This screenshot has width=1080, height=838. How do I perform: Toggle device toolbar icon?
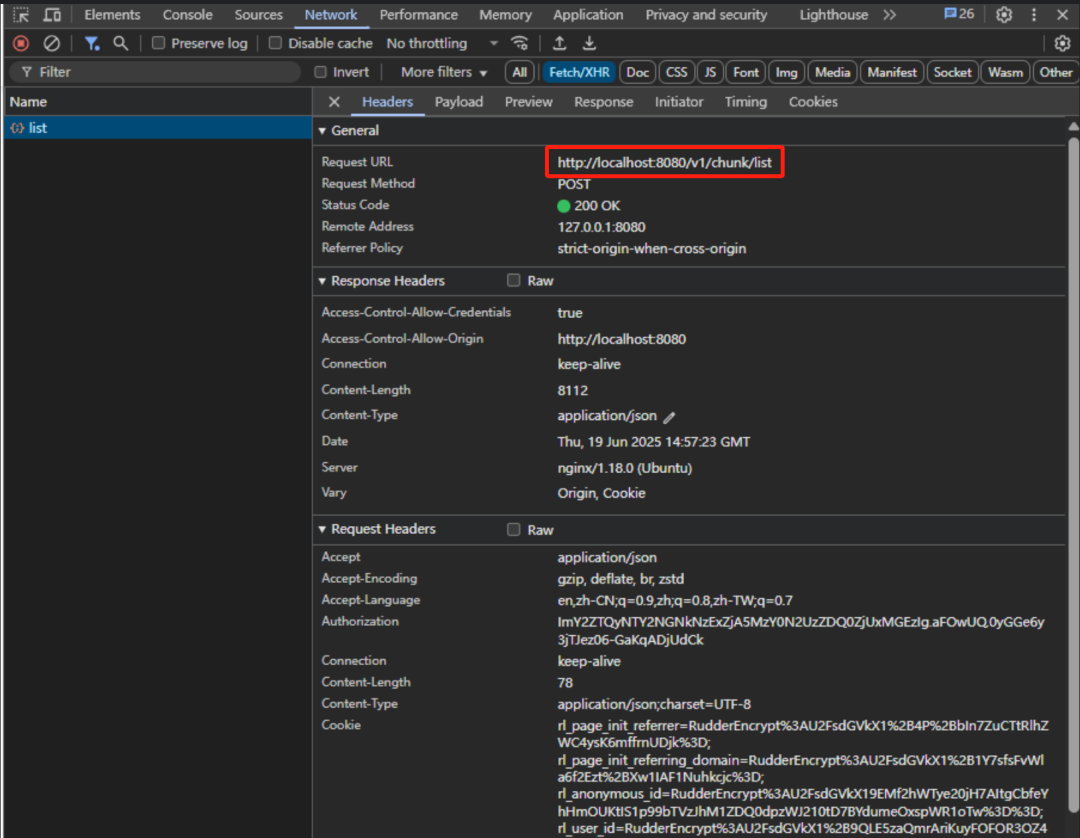52,15
